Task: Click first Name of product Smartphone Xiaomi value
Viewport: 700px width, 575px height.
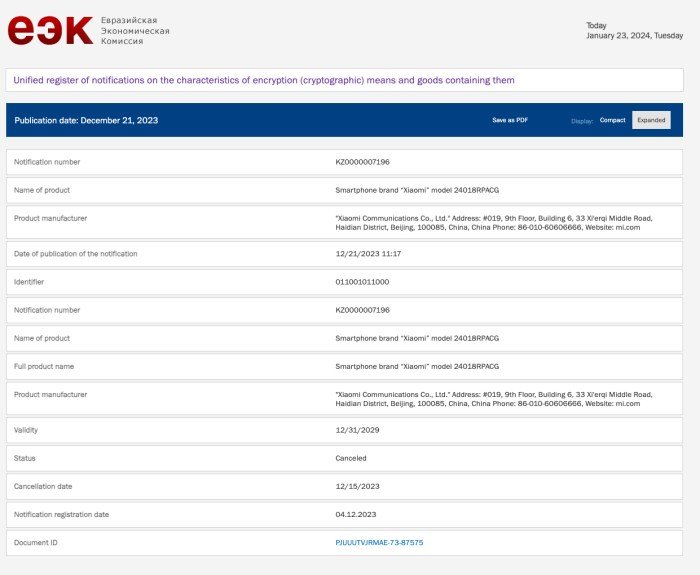Action: click(417, 190)
